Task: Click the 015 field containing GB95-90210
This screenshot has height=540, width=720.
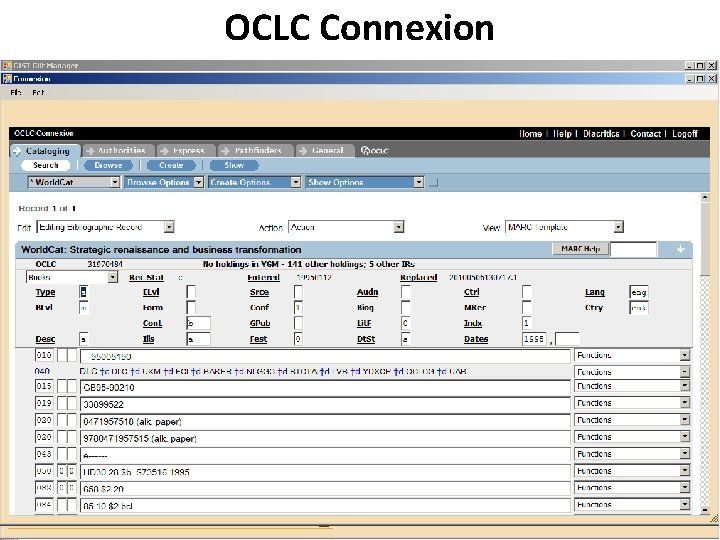Action: (x=325, y=388)
